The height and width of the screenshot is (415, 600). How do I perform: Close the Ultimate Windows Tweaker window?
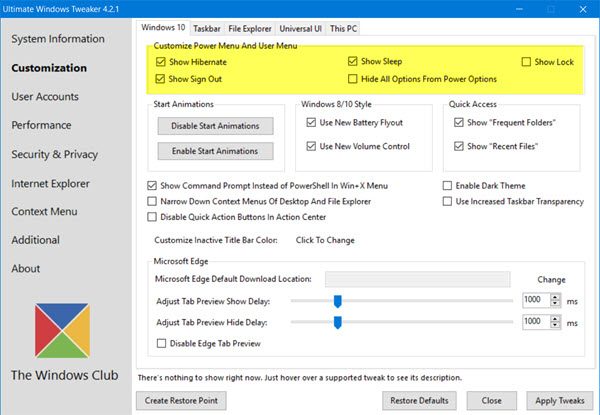tap(583, 9)
